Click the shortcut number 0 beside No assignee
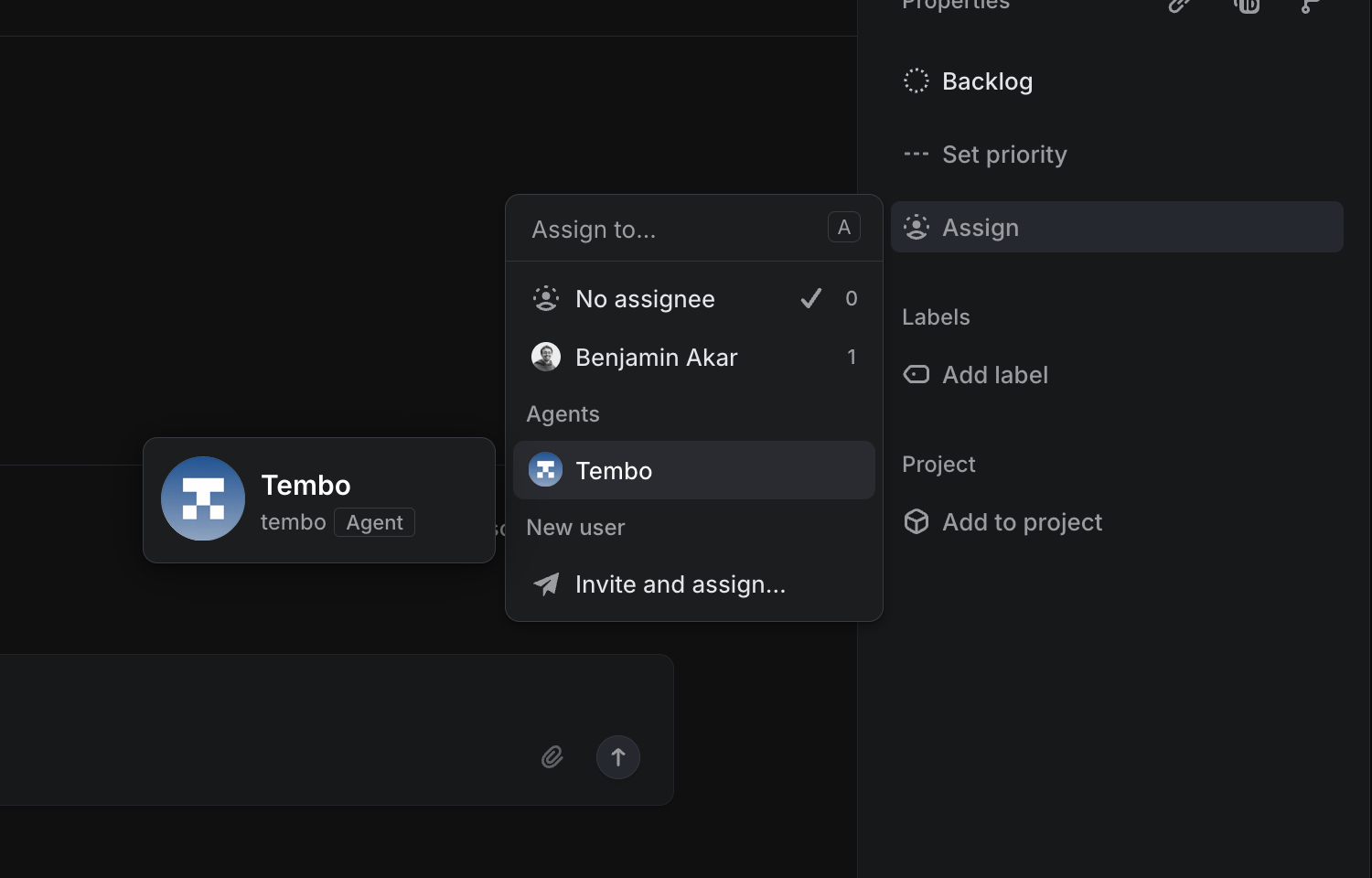1372x878 pixels. (x=852, y=298)
